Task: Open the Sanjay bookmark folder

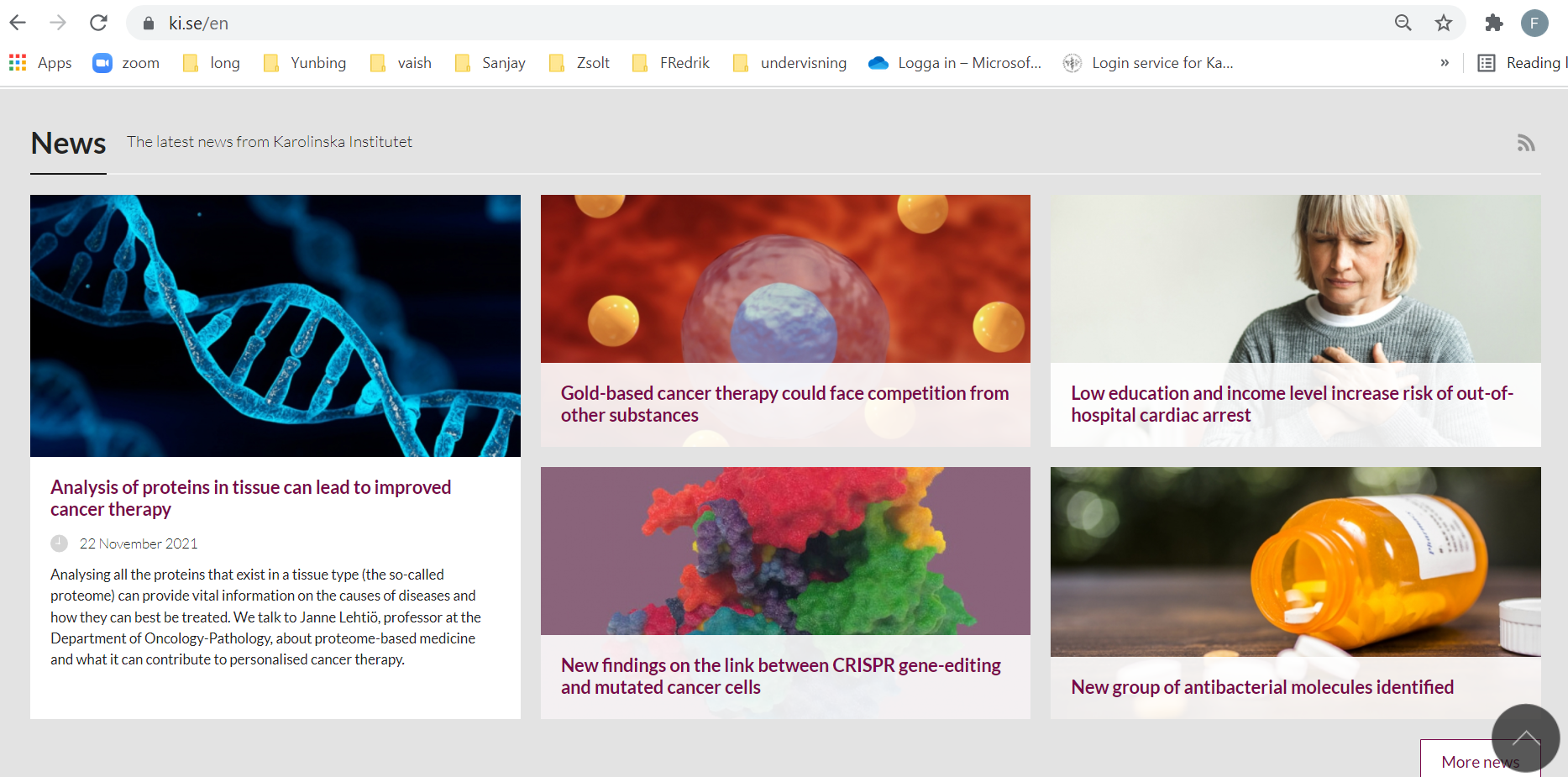Action: coord(490,63)
